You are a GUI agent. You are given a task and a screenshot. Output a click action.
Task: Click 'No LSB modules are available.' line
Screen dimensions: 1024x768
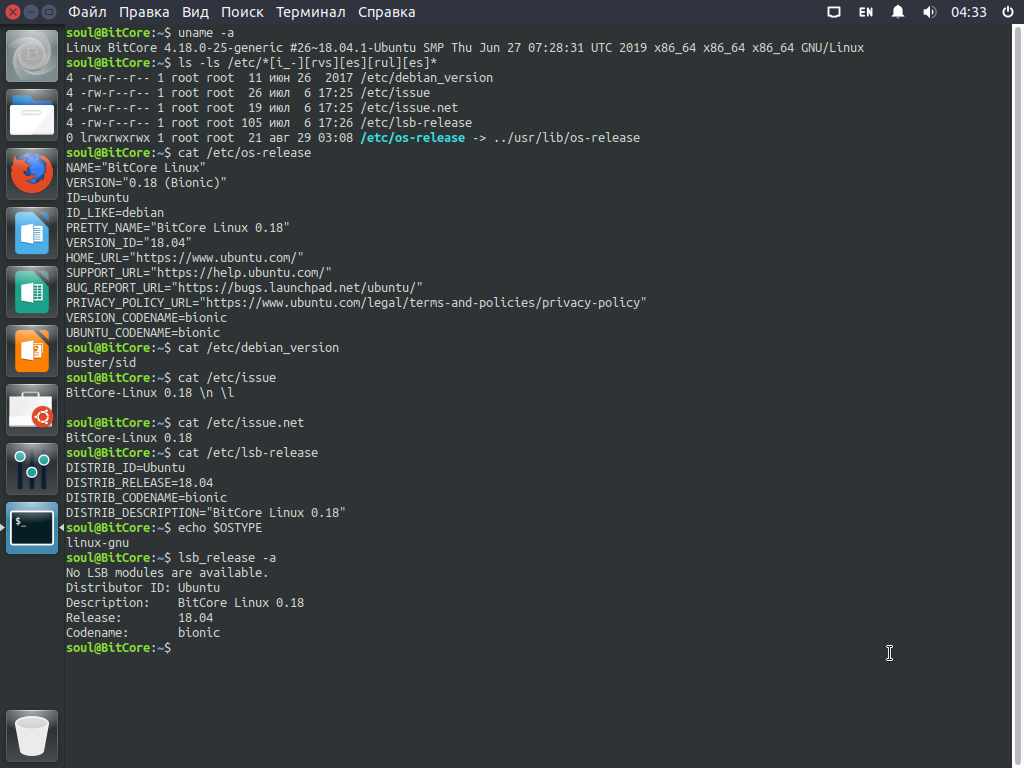[x=167, y=573]
